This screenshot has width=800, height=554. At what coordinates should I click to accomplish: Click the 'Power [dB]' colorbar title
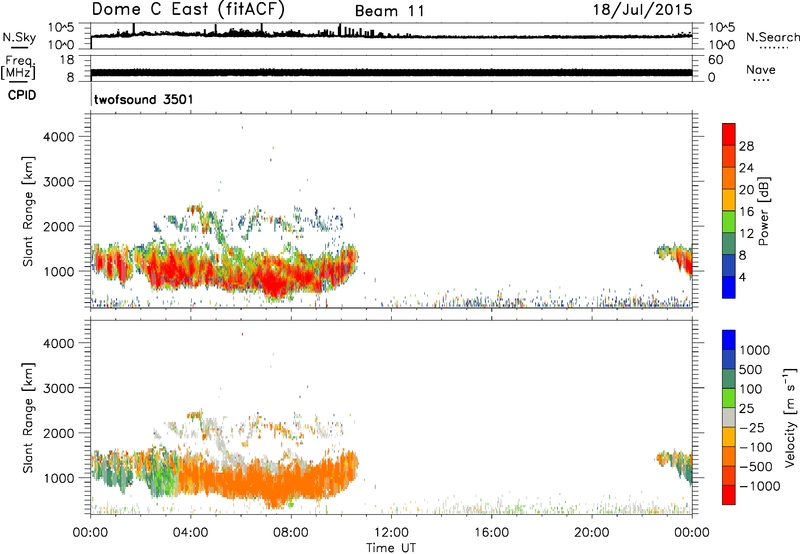tap(763, 211)
